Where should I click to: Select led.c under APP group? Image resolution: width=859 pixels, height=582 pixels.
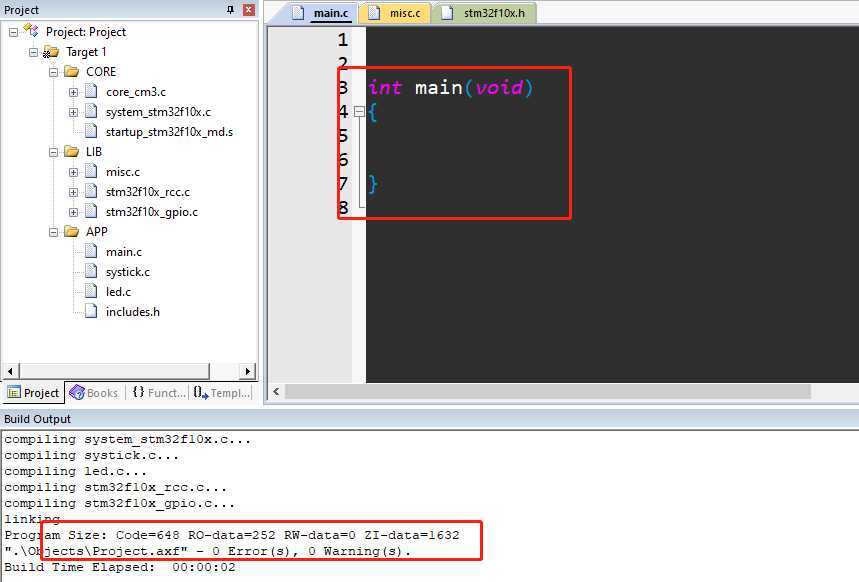[118, 292]
